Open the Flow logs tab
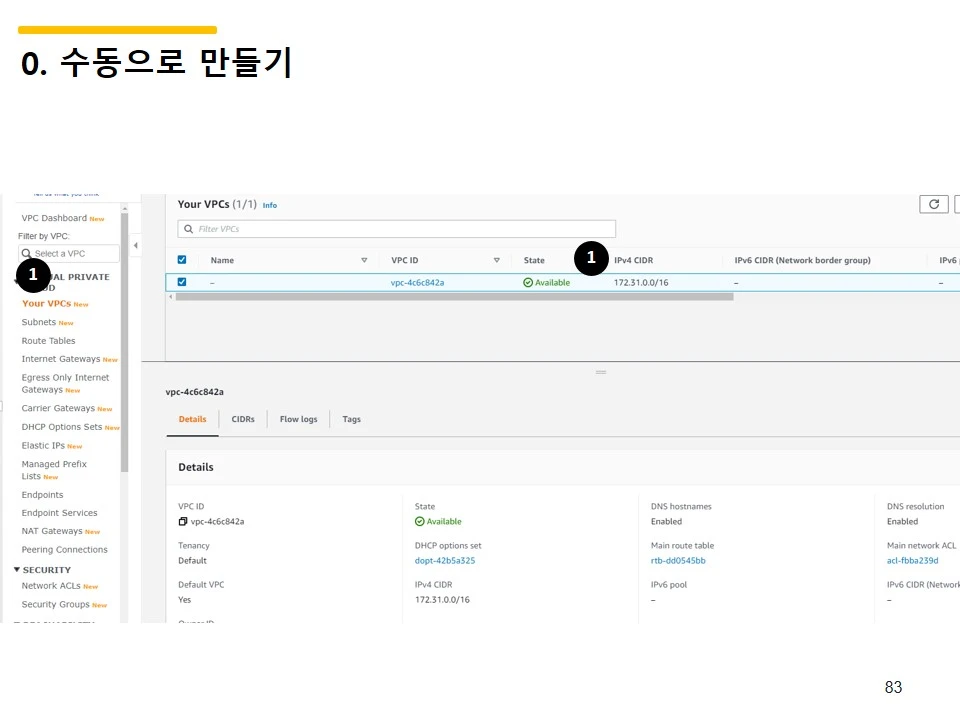Screen dimensions: 960x720 pos(297,419)
